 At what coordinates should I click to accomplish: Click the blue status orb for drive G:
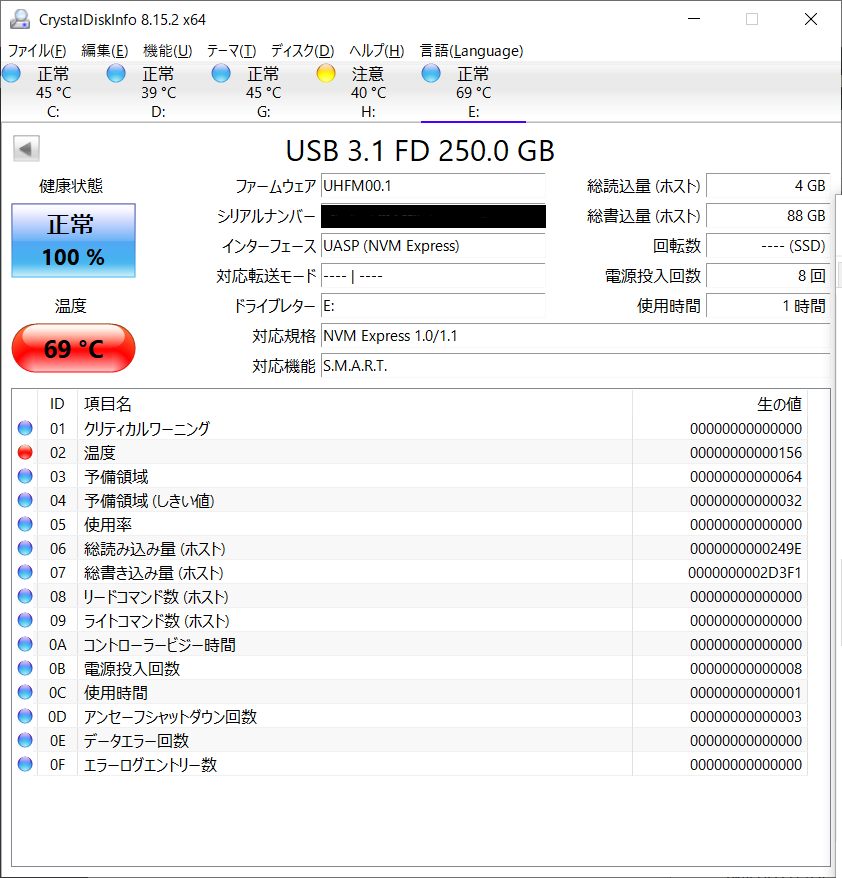[221, 73]
